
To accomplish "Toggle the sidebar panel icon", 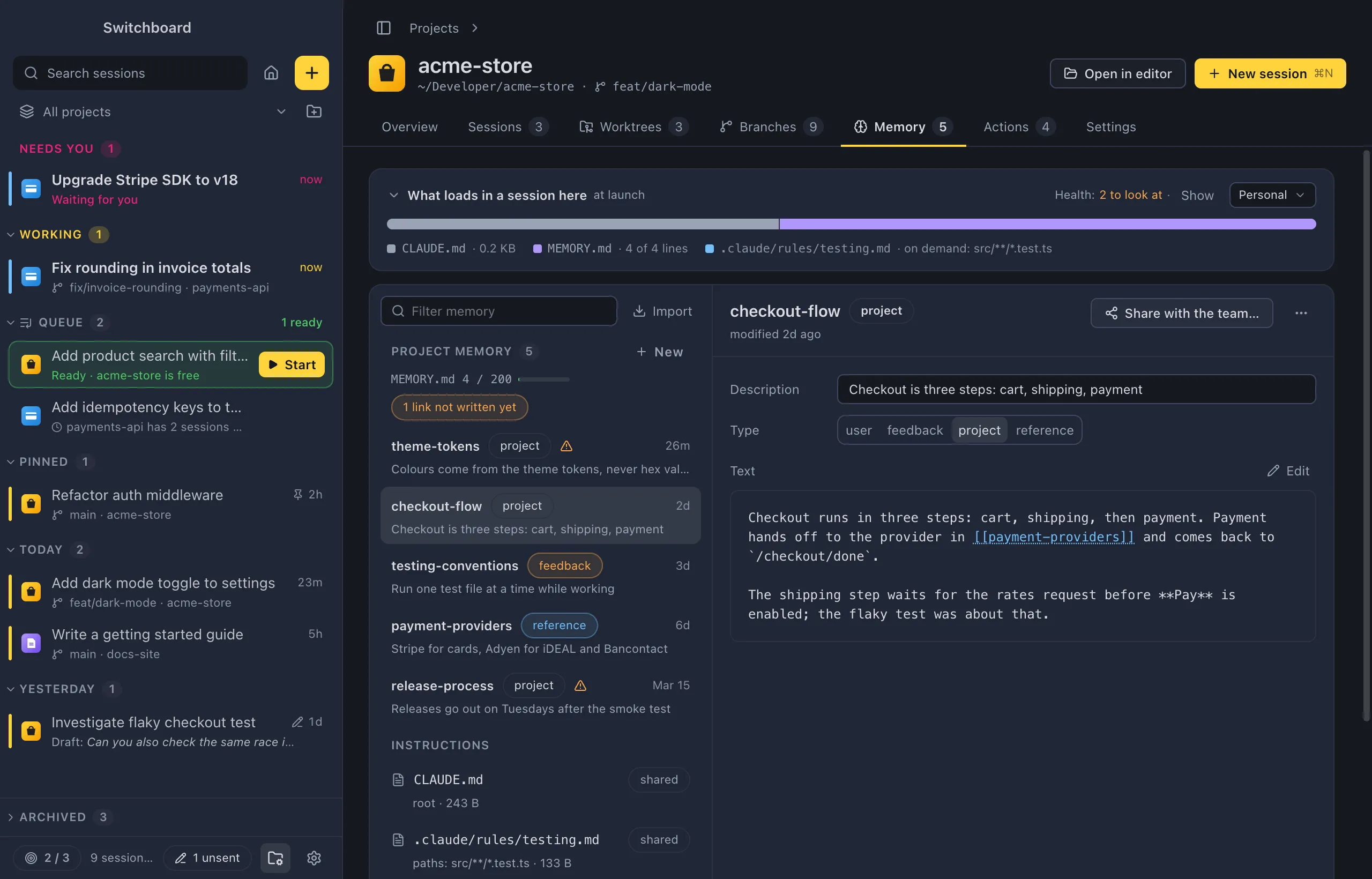I will (x=384, y=28).
